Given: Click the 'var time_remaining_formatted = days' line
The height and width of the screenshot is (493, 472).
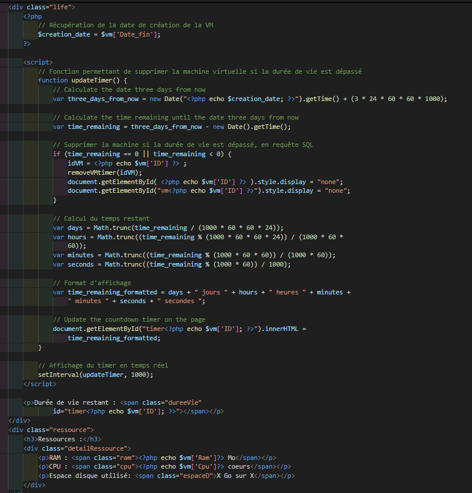Looking at the screenshot, I should pyautogui.click(x=201, y=293).
